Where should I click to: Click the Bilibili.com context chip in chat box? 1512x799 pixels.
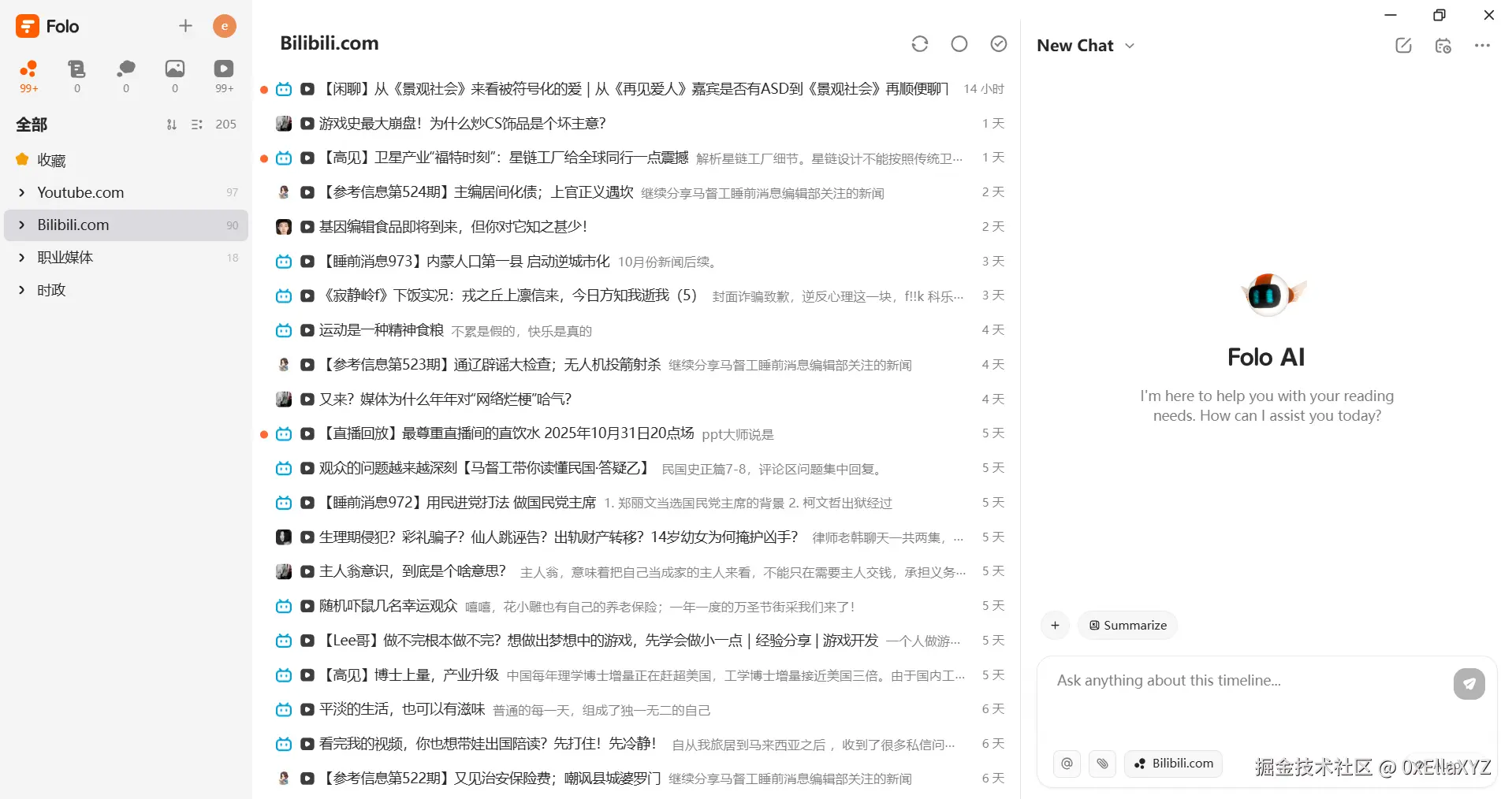coord(1174,764)
